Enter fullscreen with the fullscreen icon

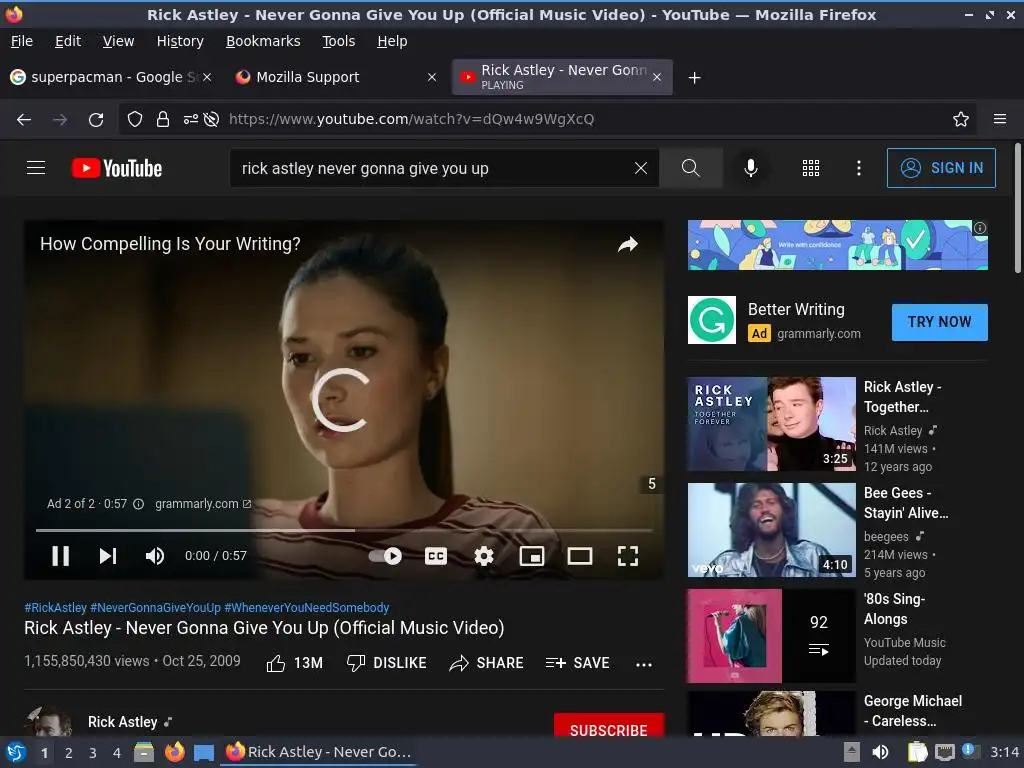[x=628, y=556]
